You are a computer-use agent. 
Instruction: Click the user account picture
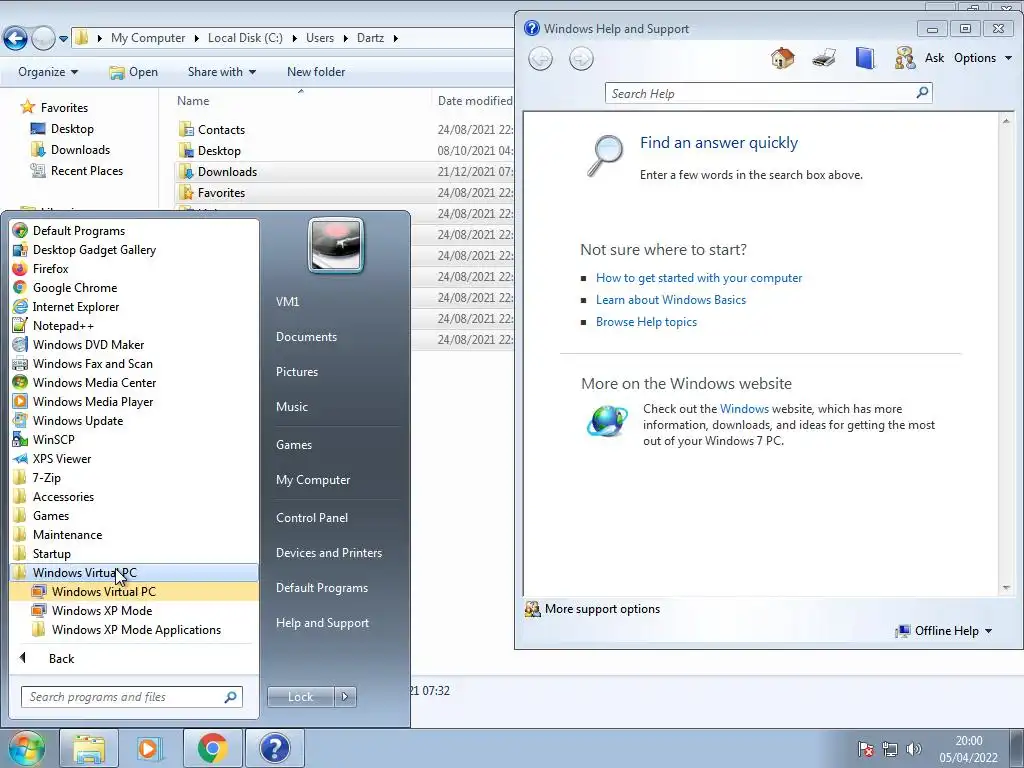tap(336, 245)
